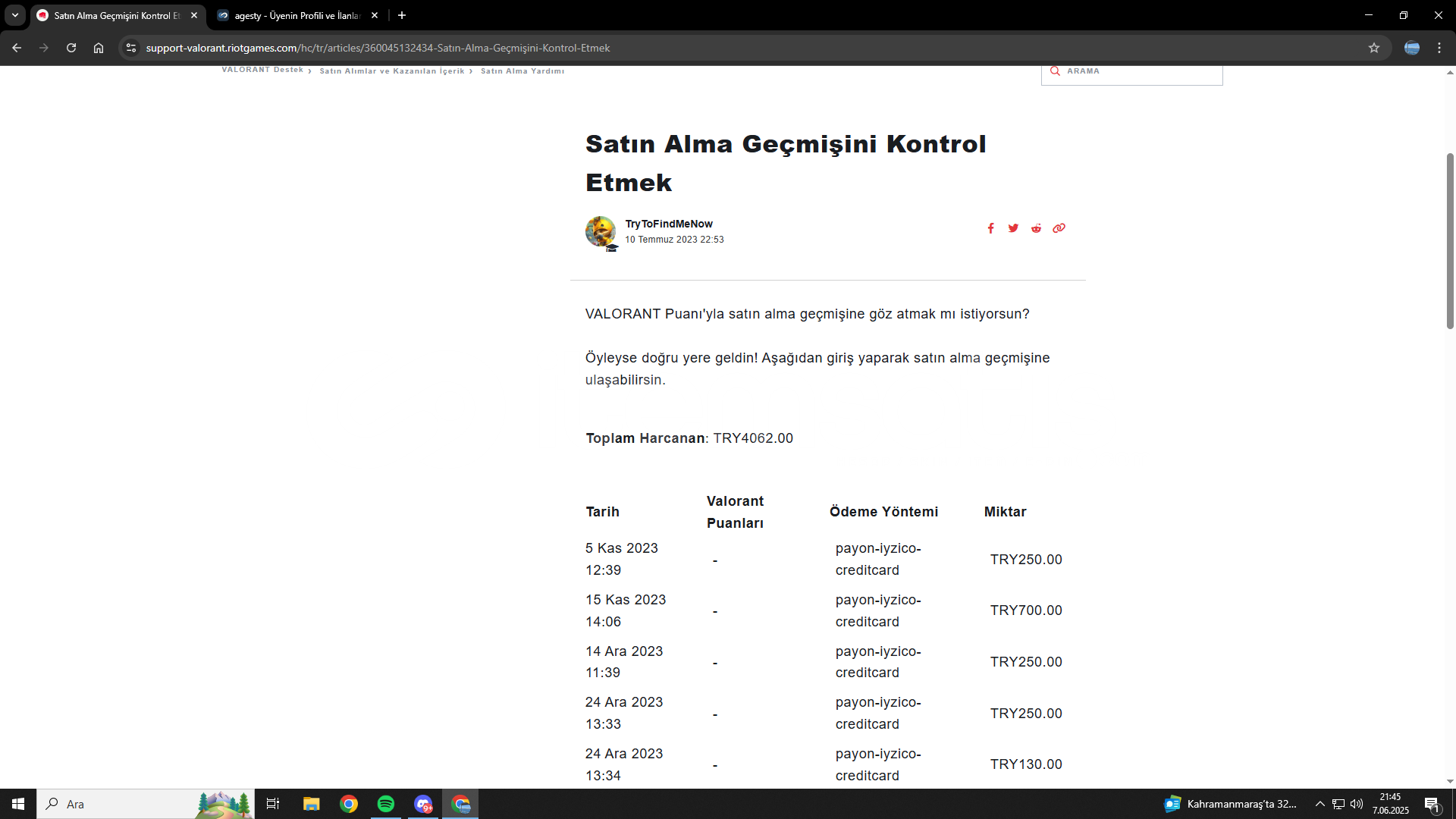This screenshot has width=1456, height=819.
Task: Select the 24 Ara 2023 13:33 date cell
Action: 624,713
